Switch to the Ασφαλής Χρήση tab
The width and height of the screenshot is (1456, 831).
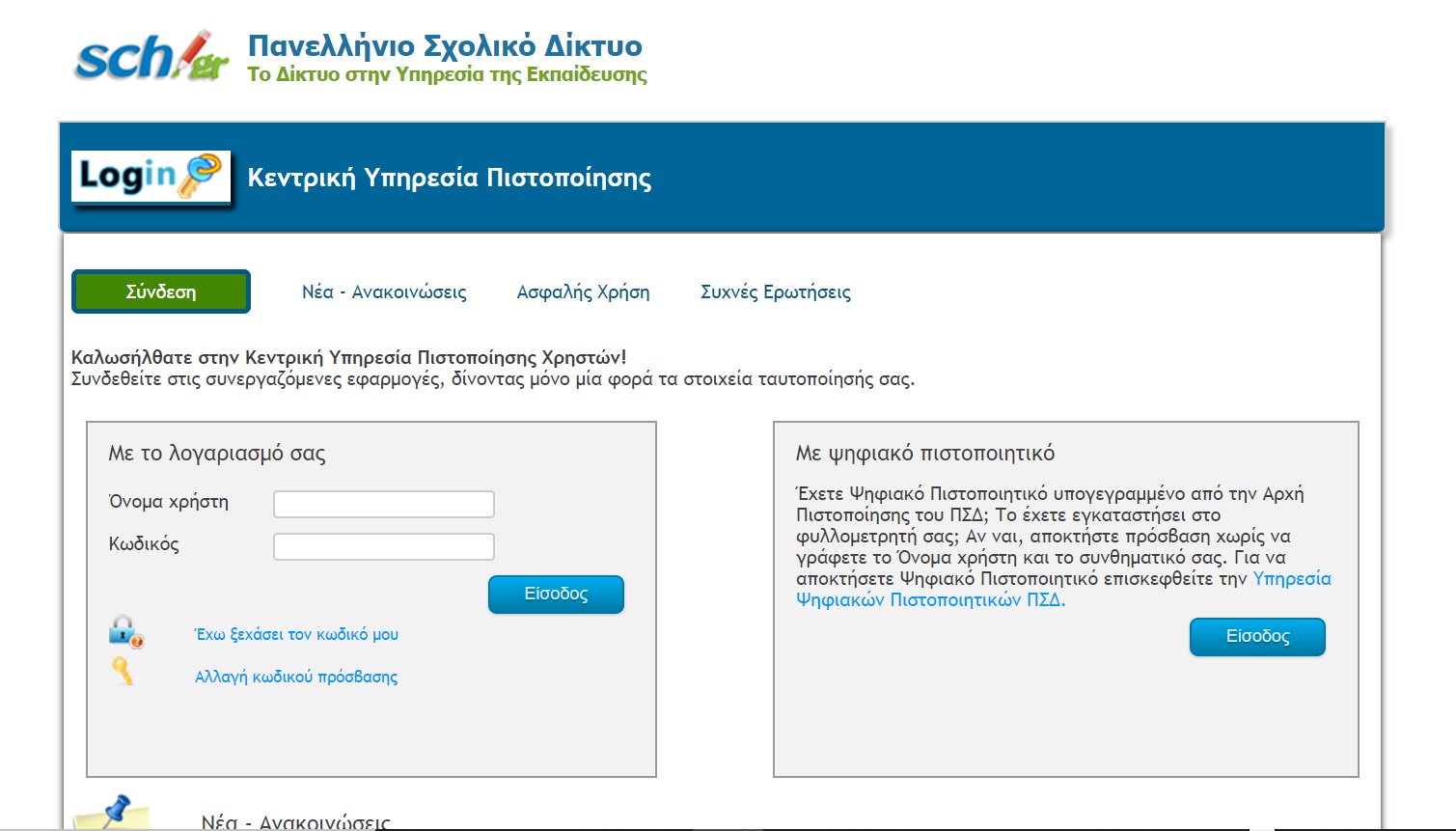583,292
